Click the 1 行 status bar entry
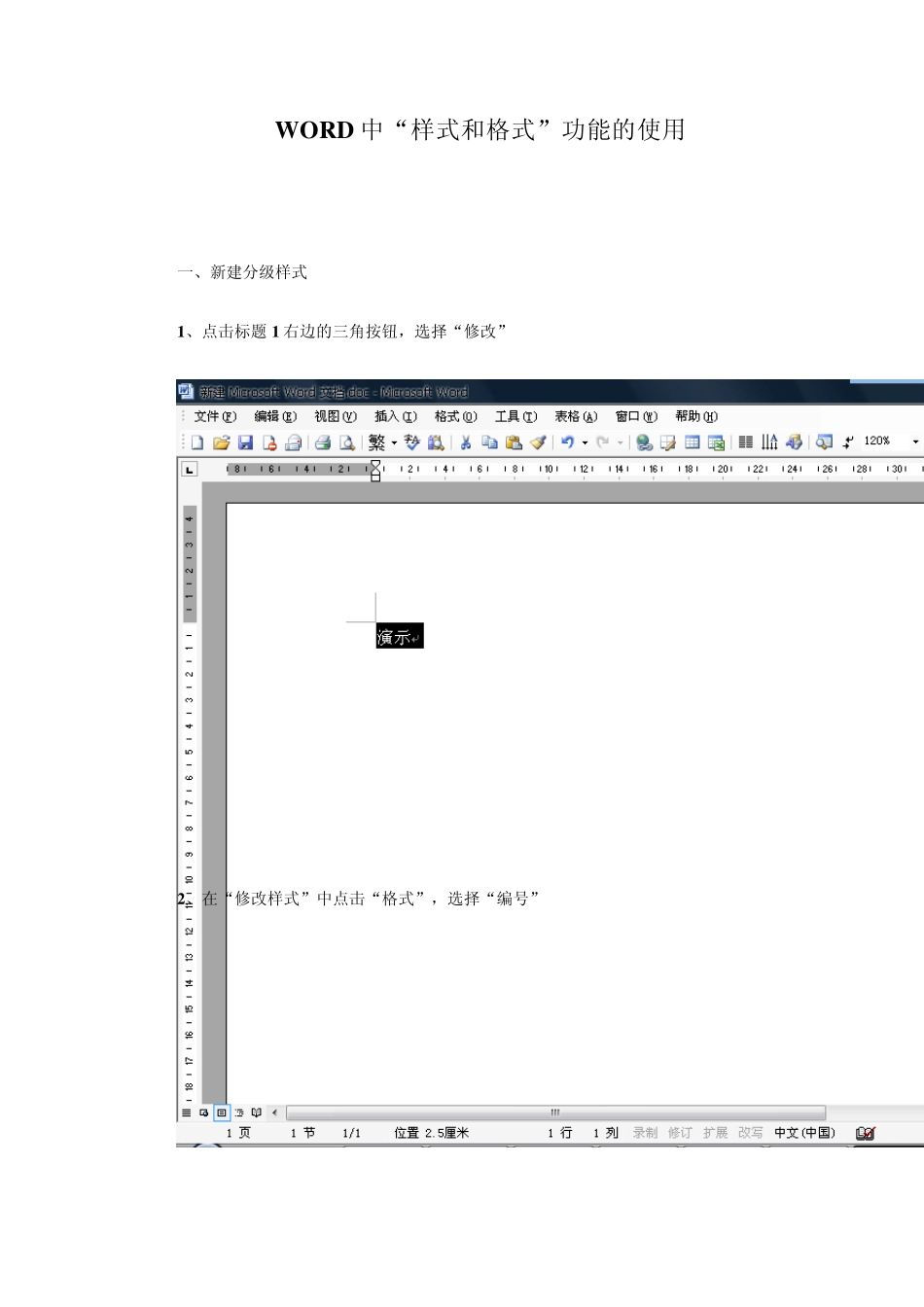 [x=560, y=1133]
